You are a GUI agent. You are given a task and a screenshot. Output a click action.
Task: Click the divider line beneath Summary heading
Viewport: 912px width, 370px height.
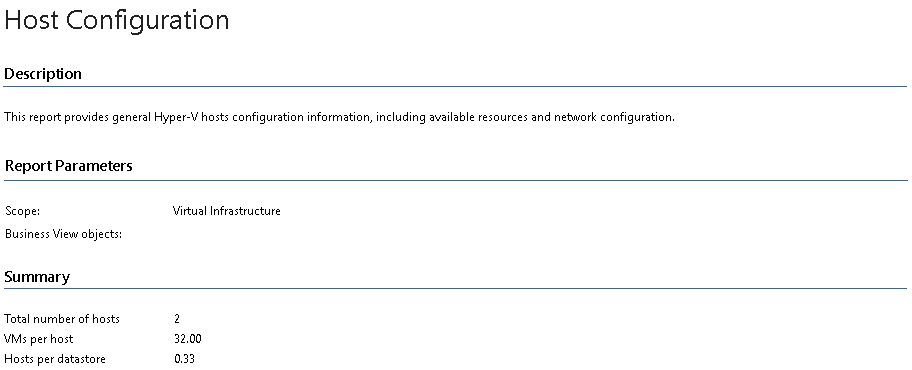coord(455,288)
